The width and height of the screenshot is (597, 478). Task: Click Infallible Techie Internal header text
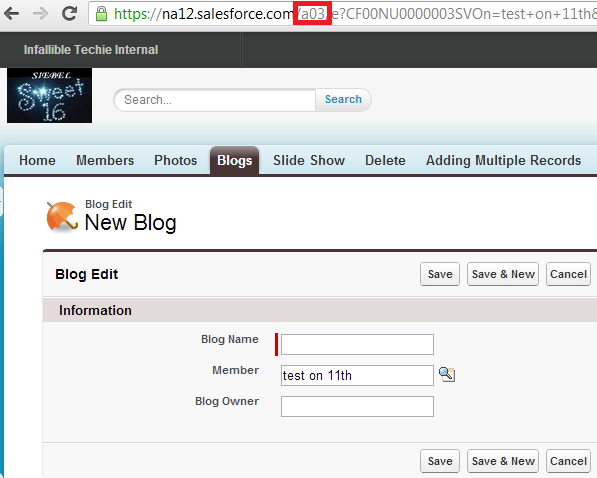pyautogui.click(x=91, y=50)
